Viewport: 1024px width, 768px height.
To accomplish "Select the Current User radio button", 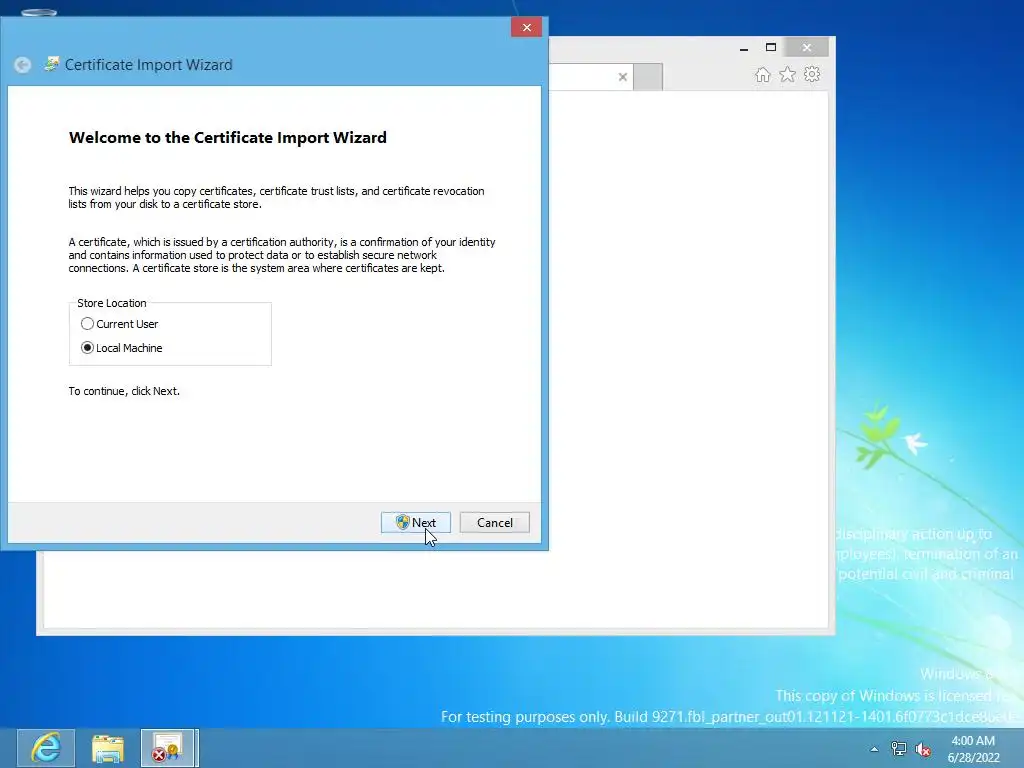I will [87, 324].
